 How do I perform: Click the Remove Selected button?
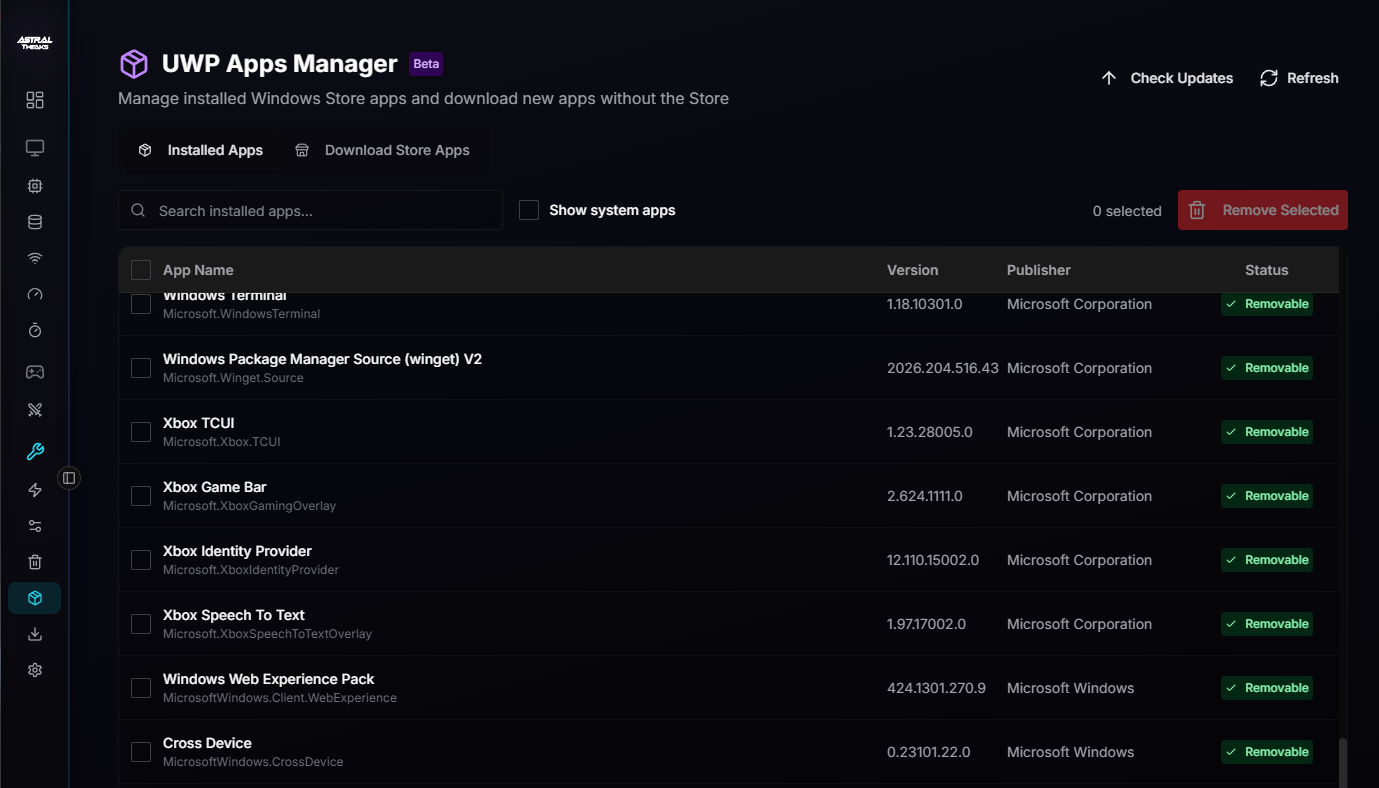click(x=1262, y=210)
